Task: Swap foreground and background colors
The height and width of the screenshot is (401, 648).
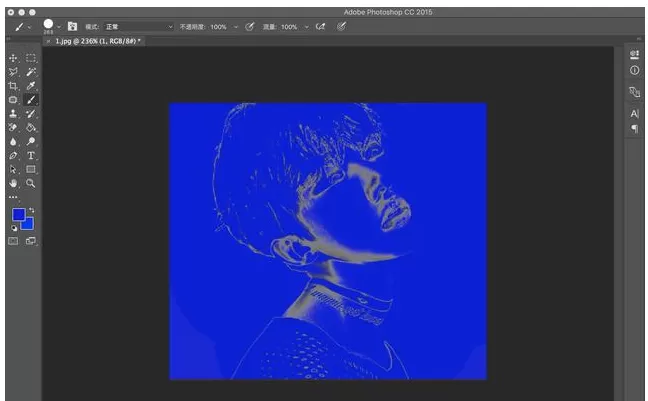Action: 31,210
